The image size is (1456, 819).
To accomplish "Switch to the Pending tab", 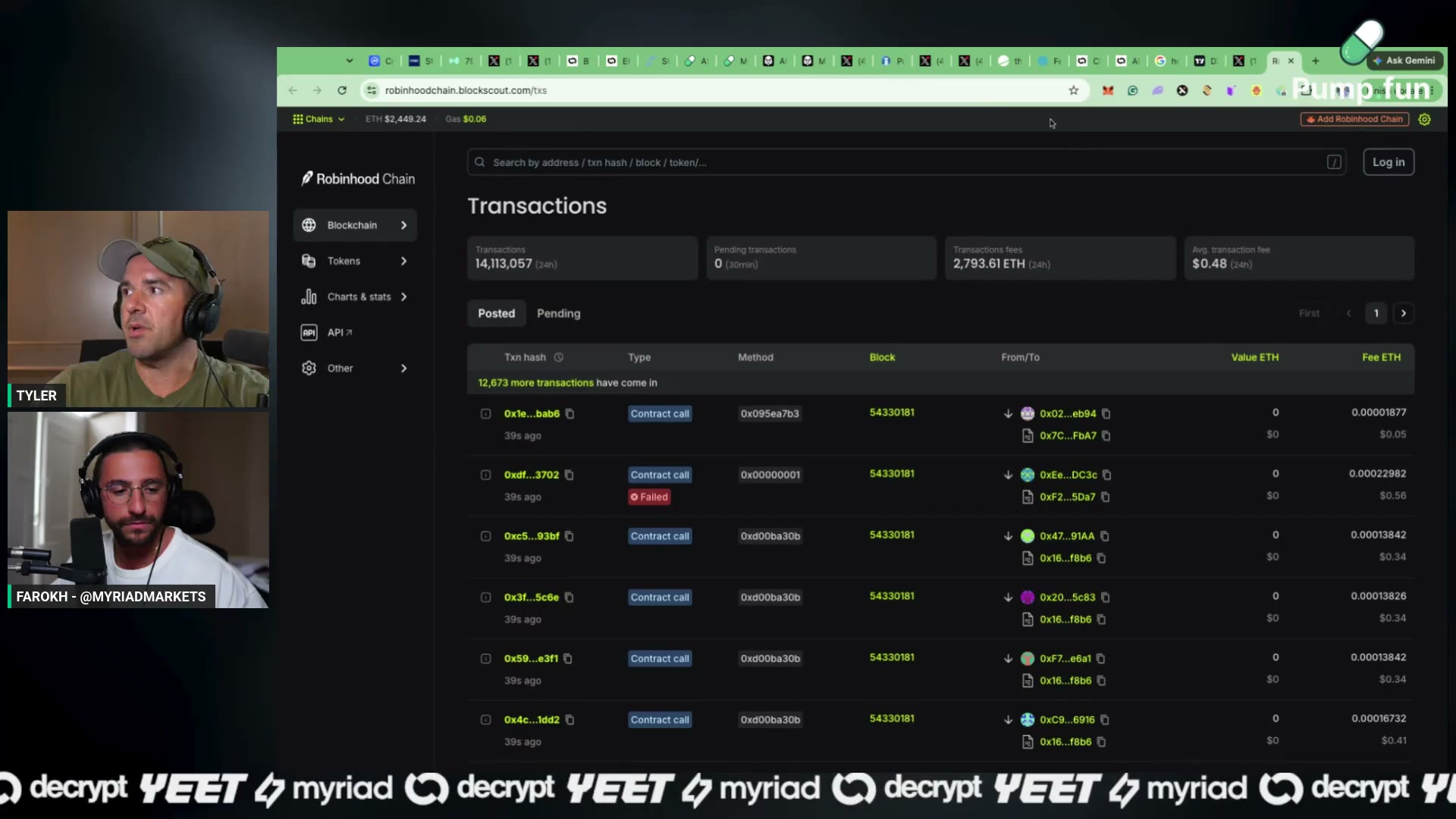I will [x=558, y=314].
